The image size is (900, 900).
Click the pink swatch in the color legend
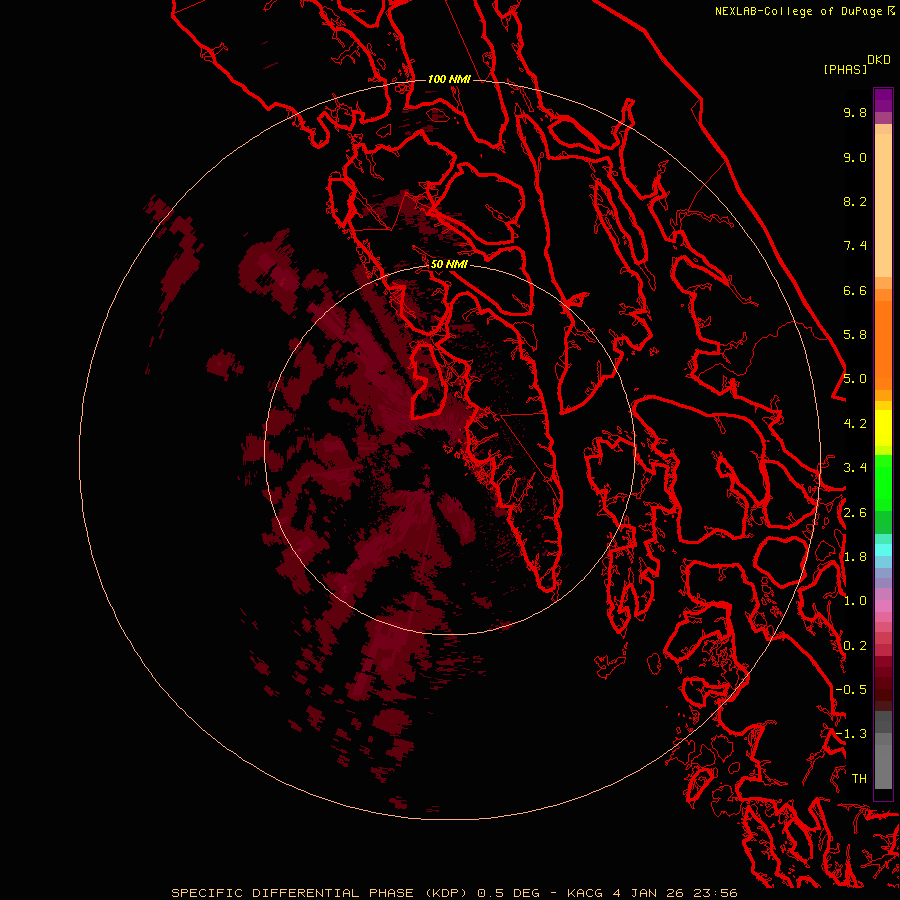pyautogui.click(x=883, y=606)
